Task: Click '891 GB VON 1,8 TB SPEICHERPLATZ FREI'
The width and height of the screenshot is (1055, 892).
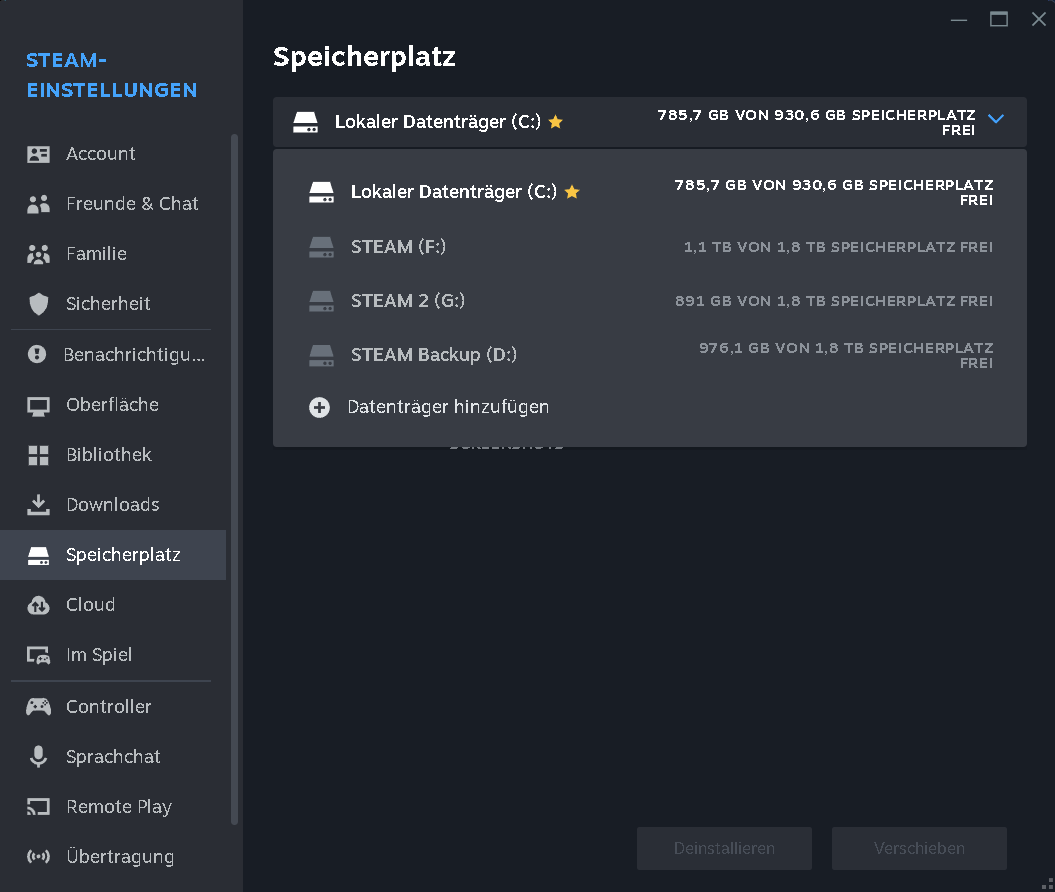Action: [834, 301]
